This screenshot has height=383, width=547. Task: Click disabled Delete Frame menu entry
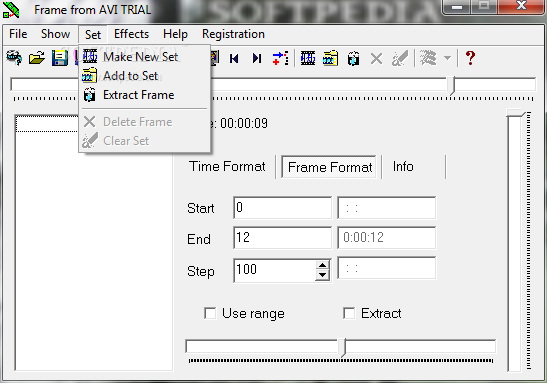tap(144, 122)
